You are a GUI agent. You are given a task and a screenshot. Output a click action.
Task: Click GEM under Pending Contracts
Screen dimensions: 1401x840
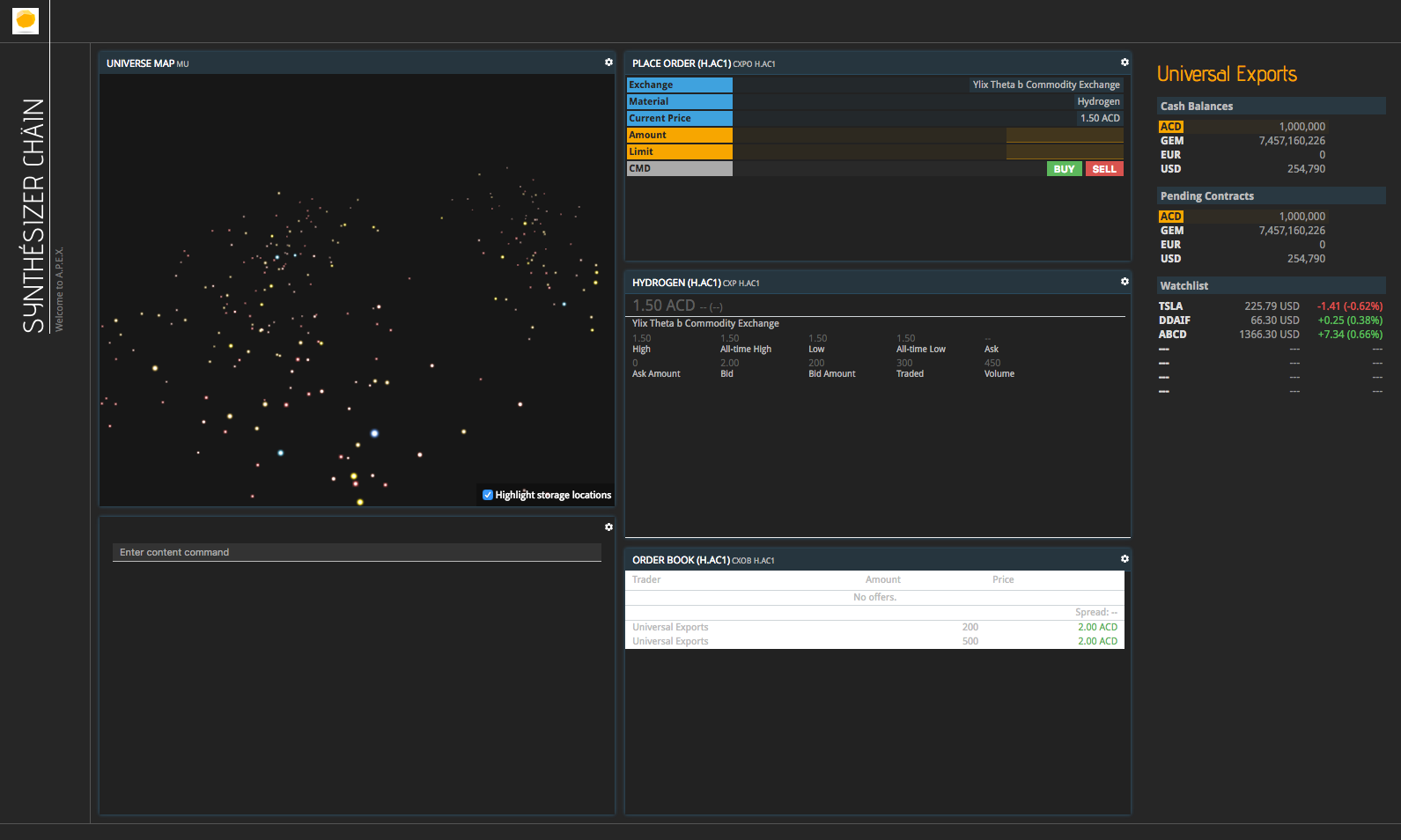1172,231
